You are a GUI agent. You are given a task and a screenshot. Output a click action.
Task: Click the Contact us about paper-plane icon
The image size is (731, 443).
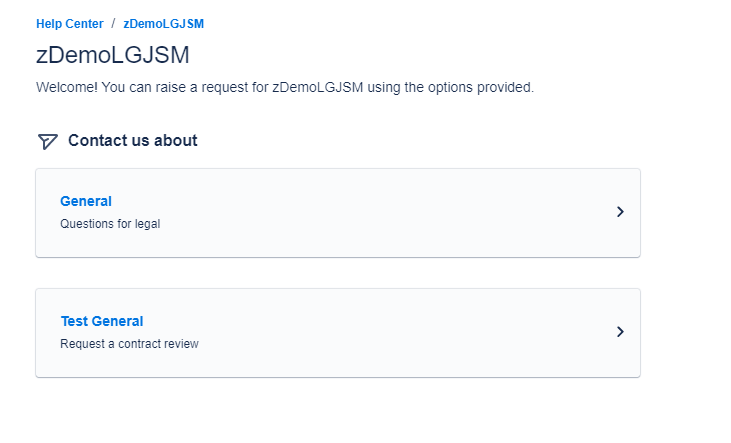coord(47,141)
